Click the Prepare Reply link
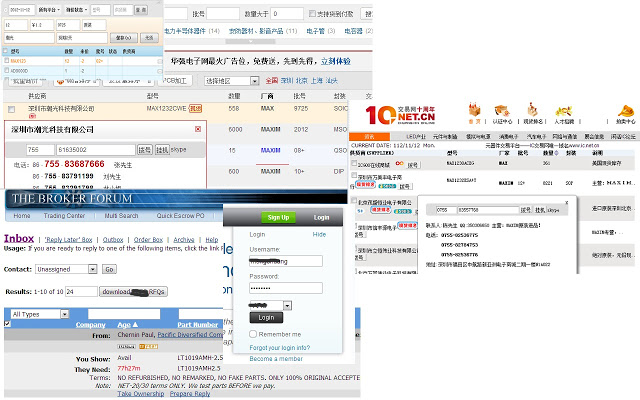 tap(190, 393)
